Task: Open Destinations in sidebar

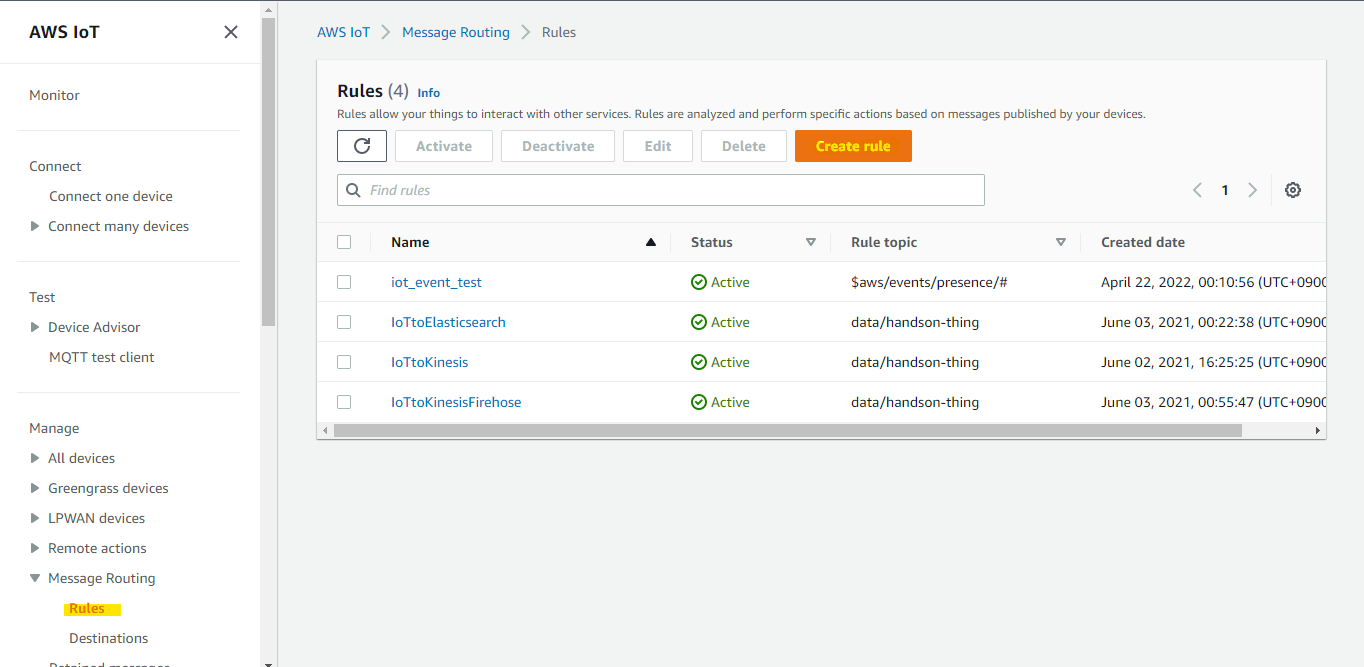Action: (x=108, y=638)
